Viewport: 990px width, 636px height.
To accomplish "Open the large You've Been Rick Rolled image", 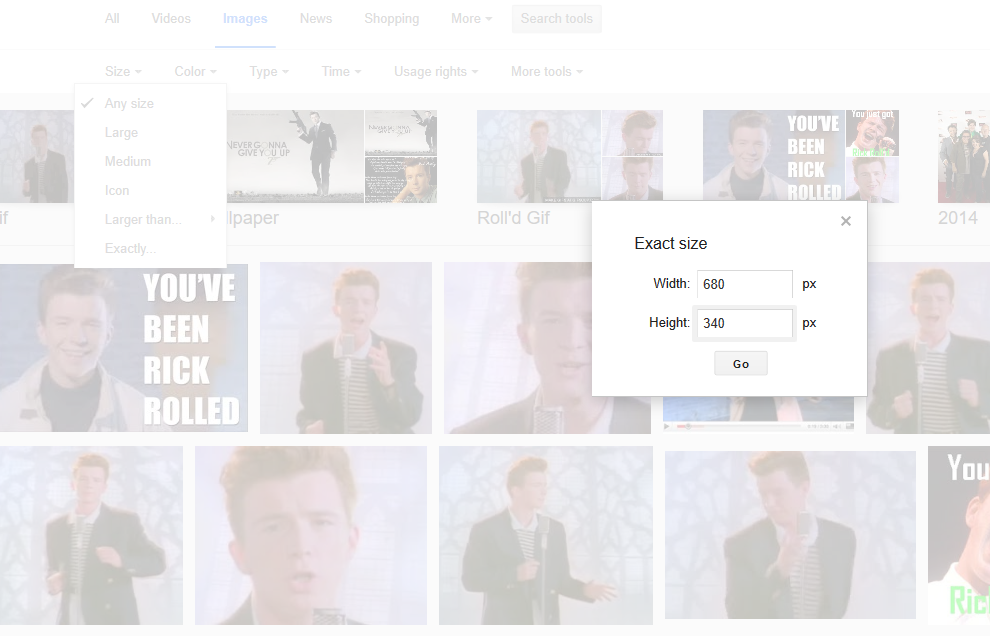I will point(124,348).
